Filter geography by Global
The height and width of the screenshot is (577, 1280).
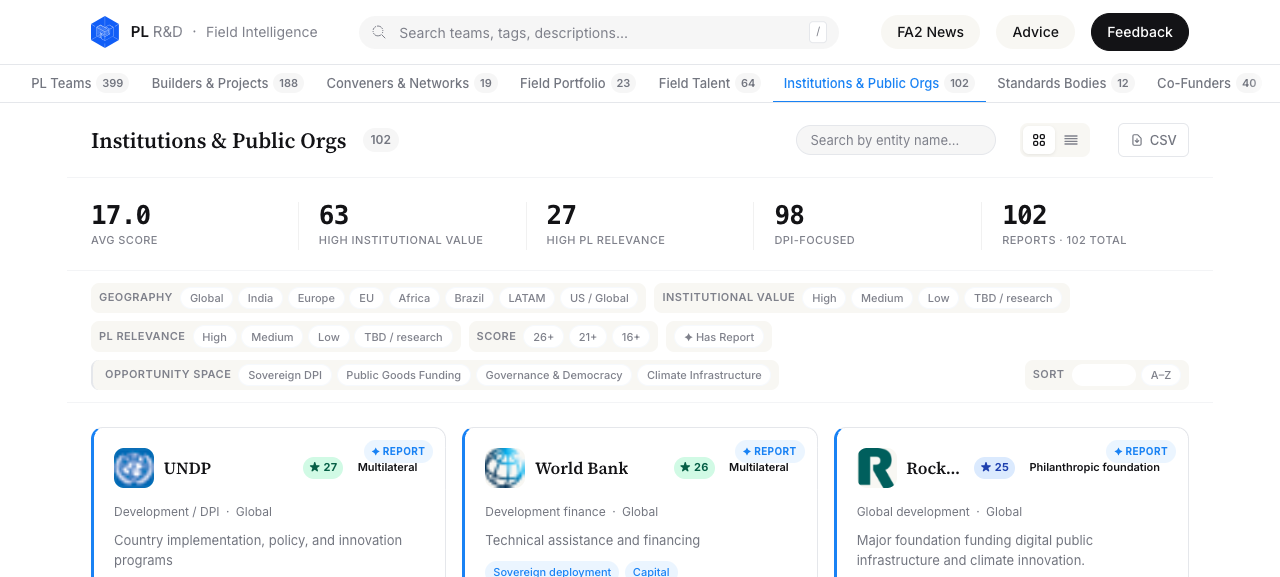(207, 298)
